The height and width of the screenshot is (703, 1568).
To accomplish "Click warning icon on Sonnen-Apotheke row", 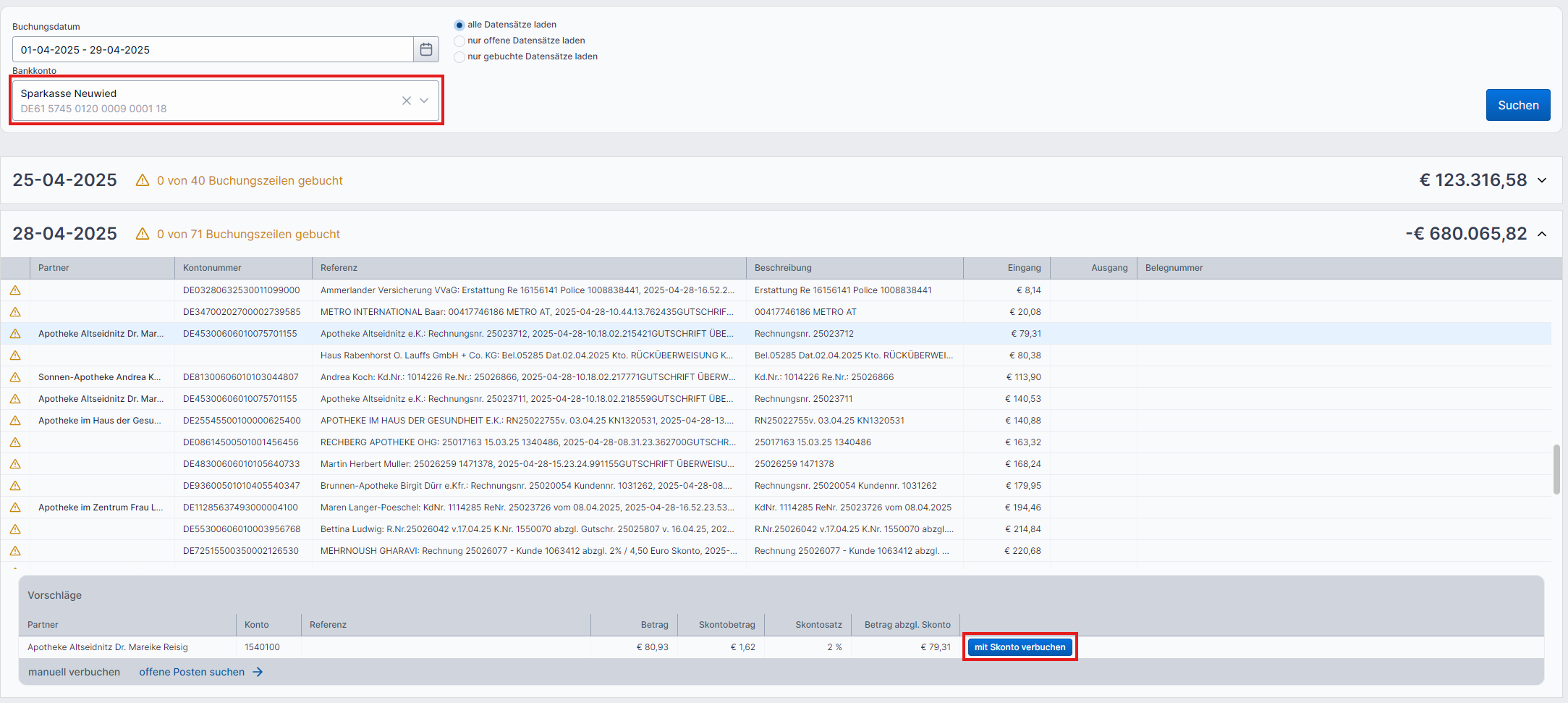I will pyautogui.click(x=15, y=377).
